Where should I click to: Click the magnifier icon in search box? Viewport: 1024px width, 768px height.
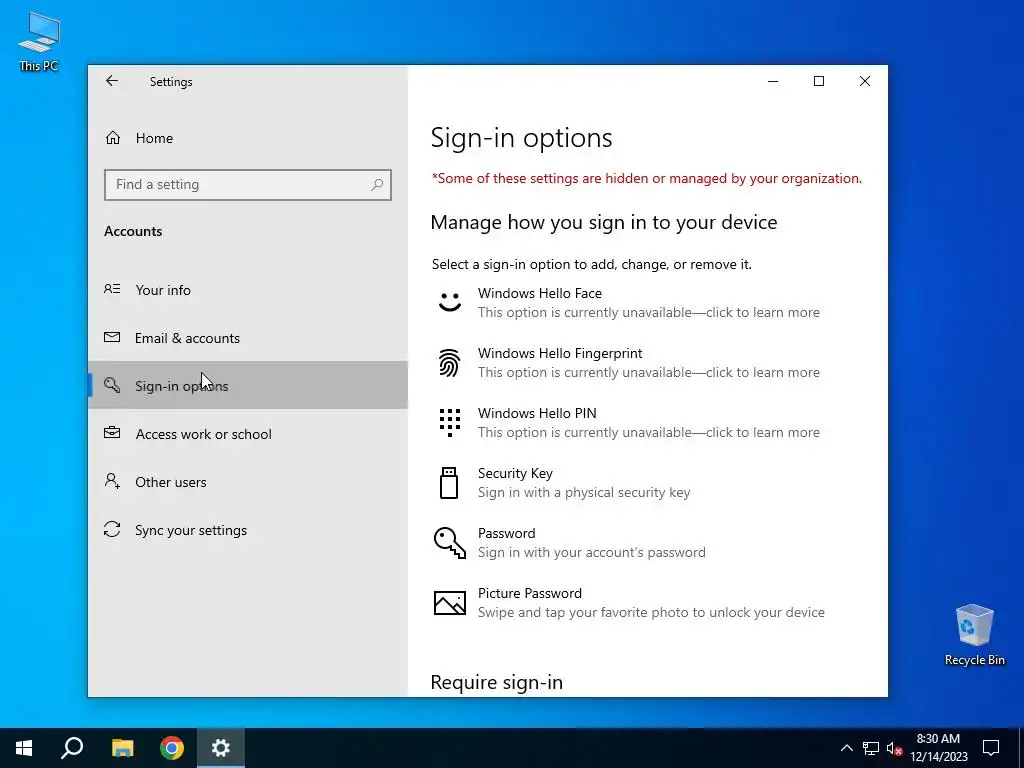[x=377, y=185]
